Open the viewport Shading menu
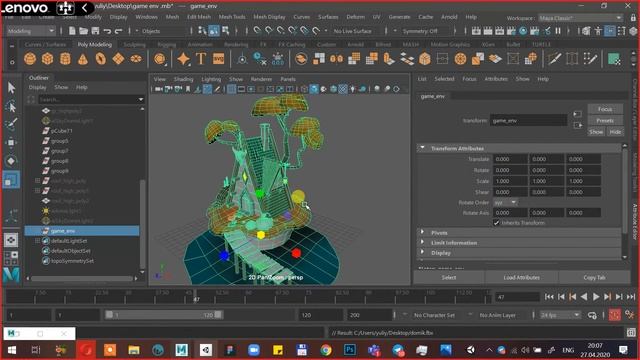This screenshot has width=640, height=360. point(183,79)
